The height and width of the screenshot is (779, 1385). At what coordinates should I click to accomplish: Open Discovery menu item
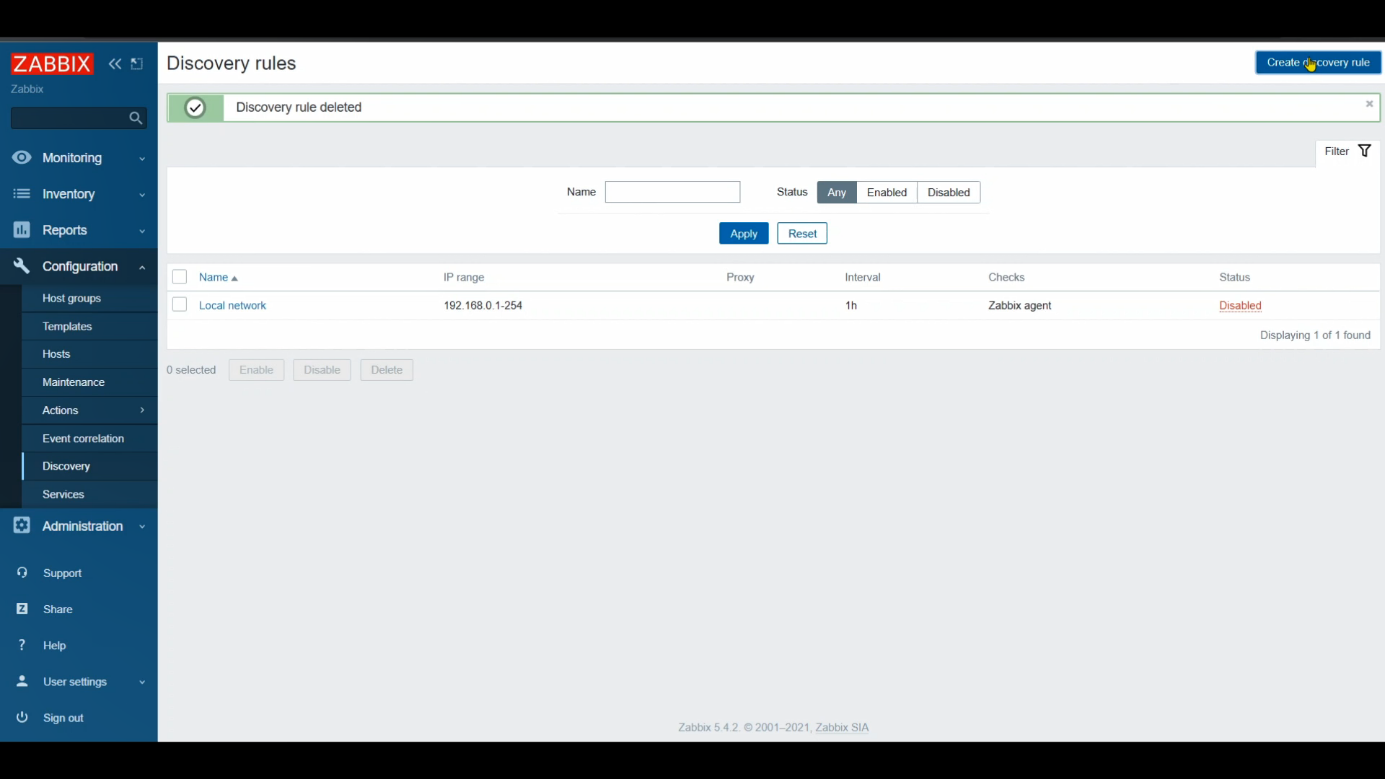pyautogui.click(x=90, y=466)
